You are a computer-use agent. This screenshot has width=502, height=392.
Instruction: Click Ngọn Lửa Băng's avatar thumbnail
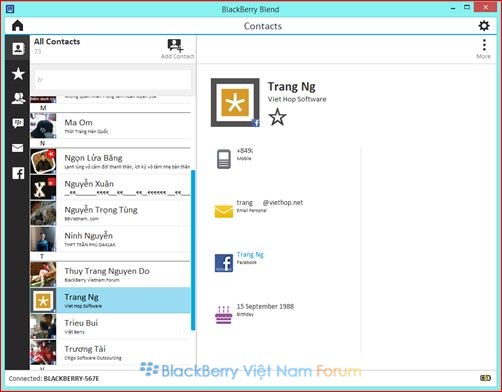pyautogui.click(x=43, y=161)
